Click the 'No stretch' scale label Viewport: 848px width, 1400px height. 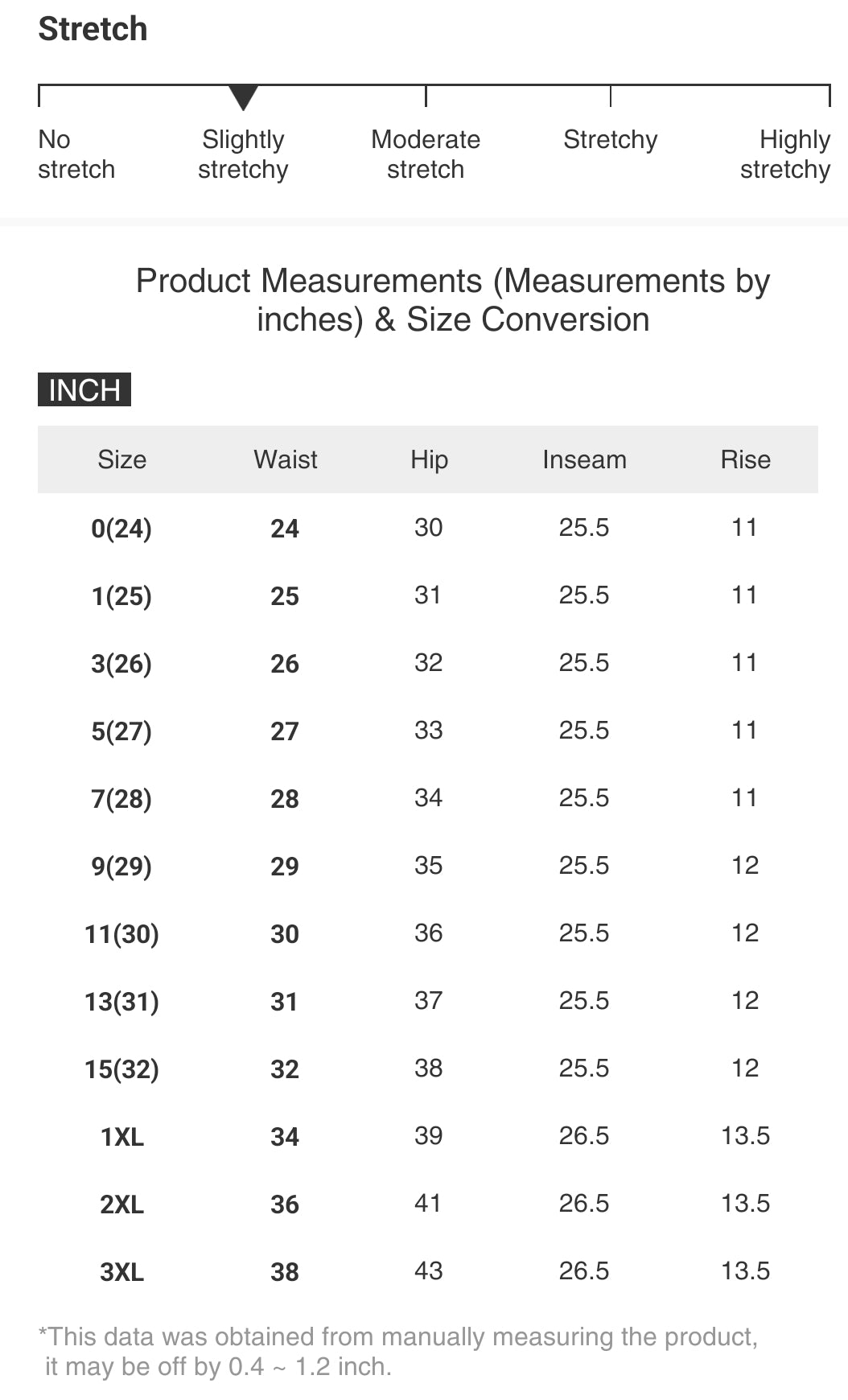coord(76,154)
